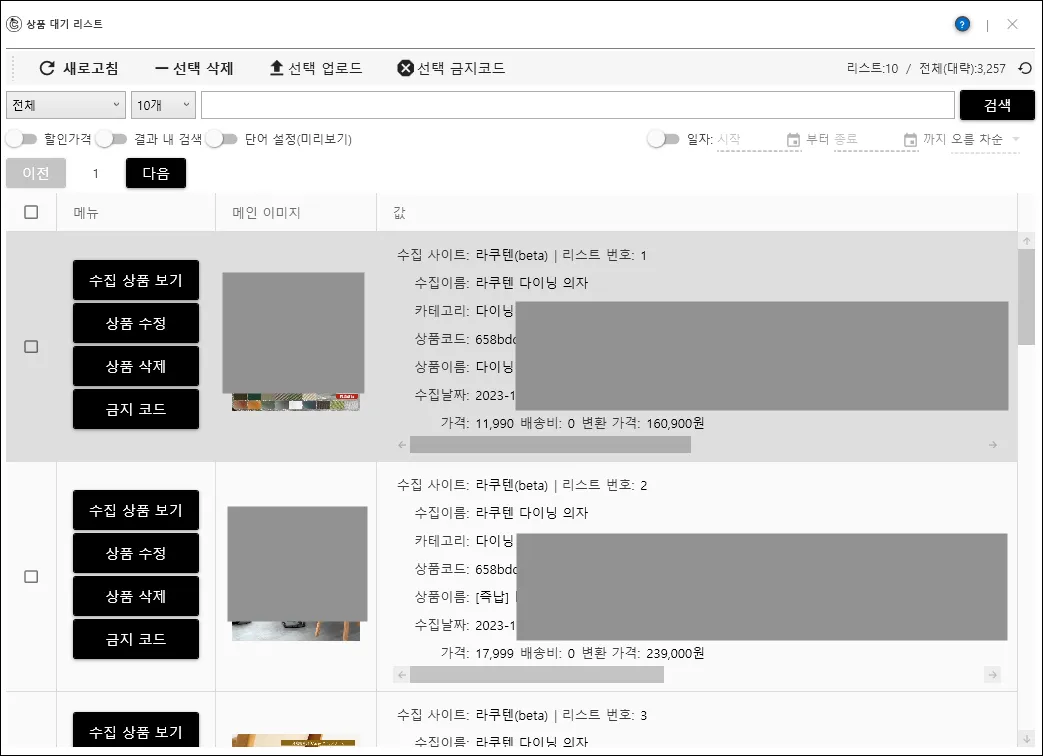
Task: Click the refresh circular arrow icon beside 새로고침
Action: (x=47, y=68)
